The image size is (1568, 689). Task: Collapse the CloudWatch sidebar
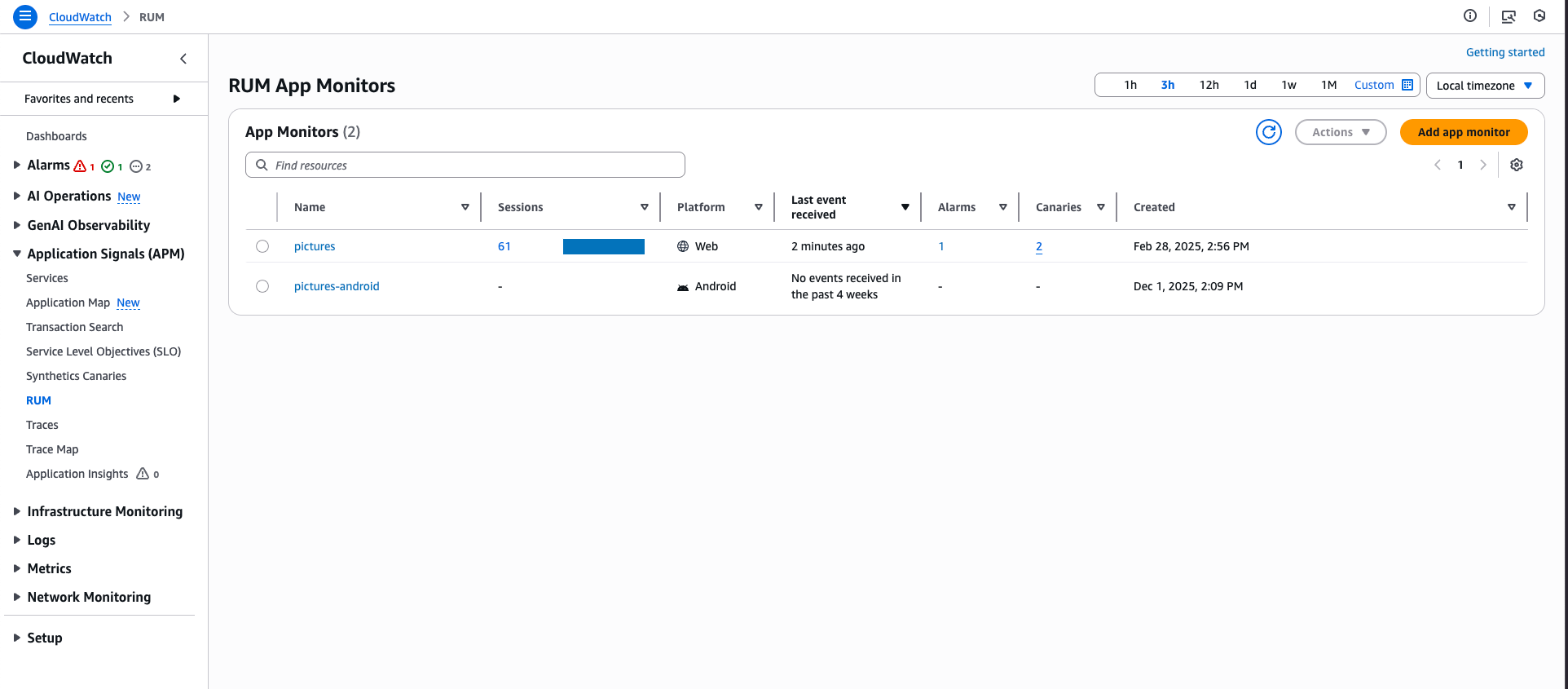[x=183, y=59]
